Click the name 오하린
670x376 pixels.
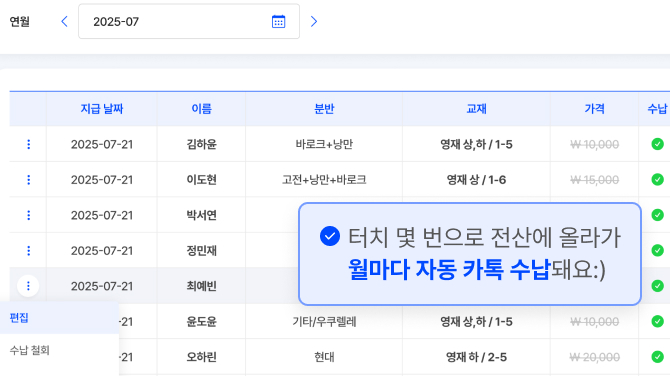pyautogui.click(x=201, y=357)
